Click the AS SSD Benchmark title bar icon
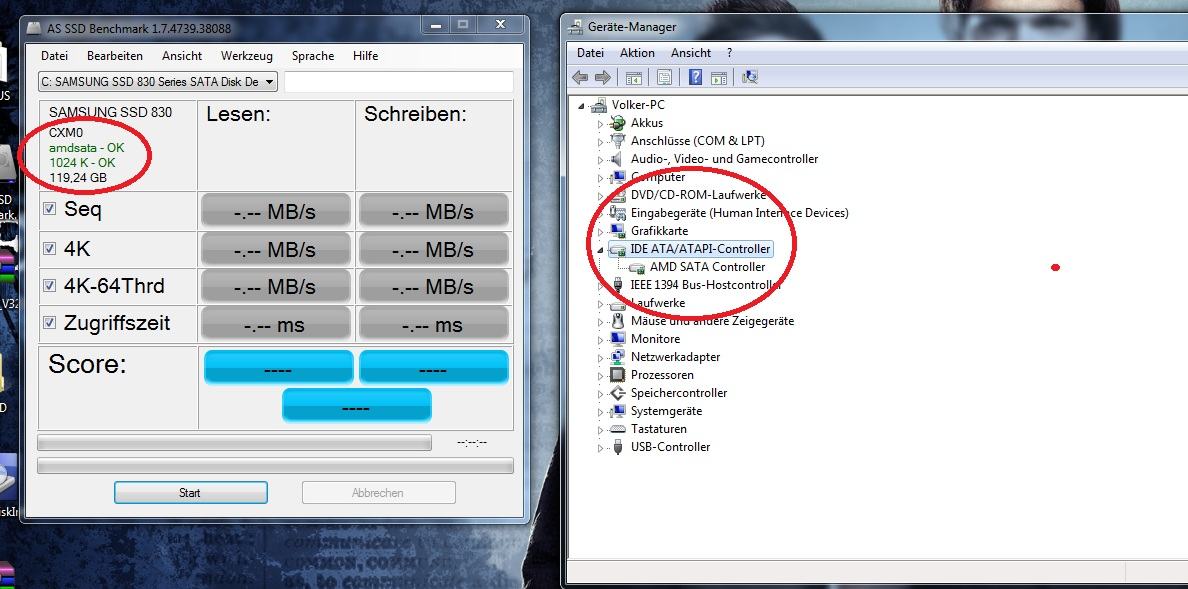The width and height of the screenshot is (1188, 589). pyautogui.click(x=34, y=29)
